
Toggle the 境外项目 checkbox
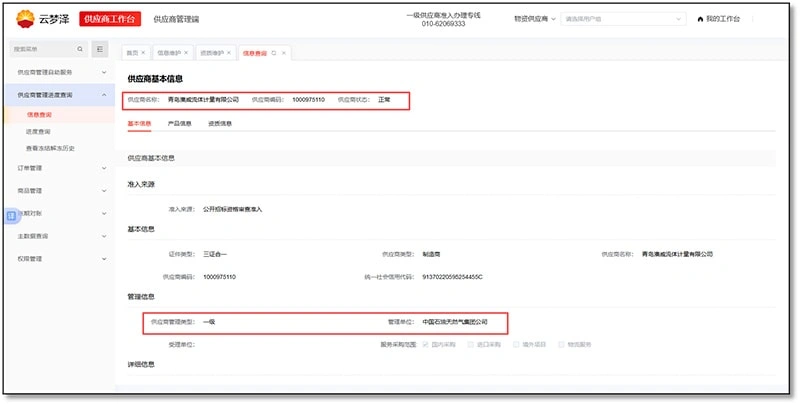516,344
